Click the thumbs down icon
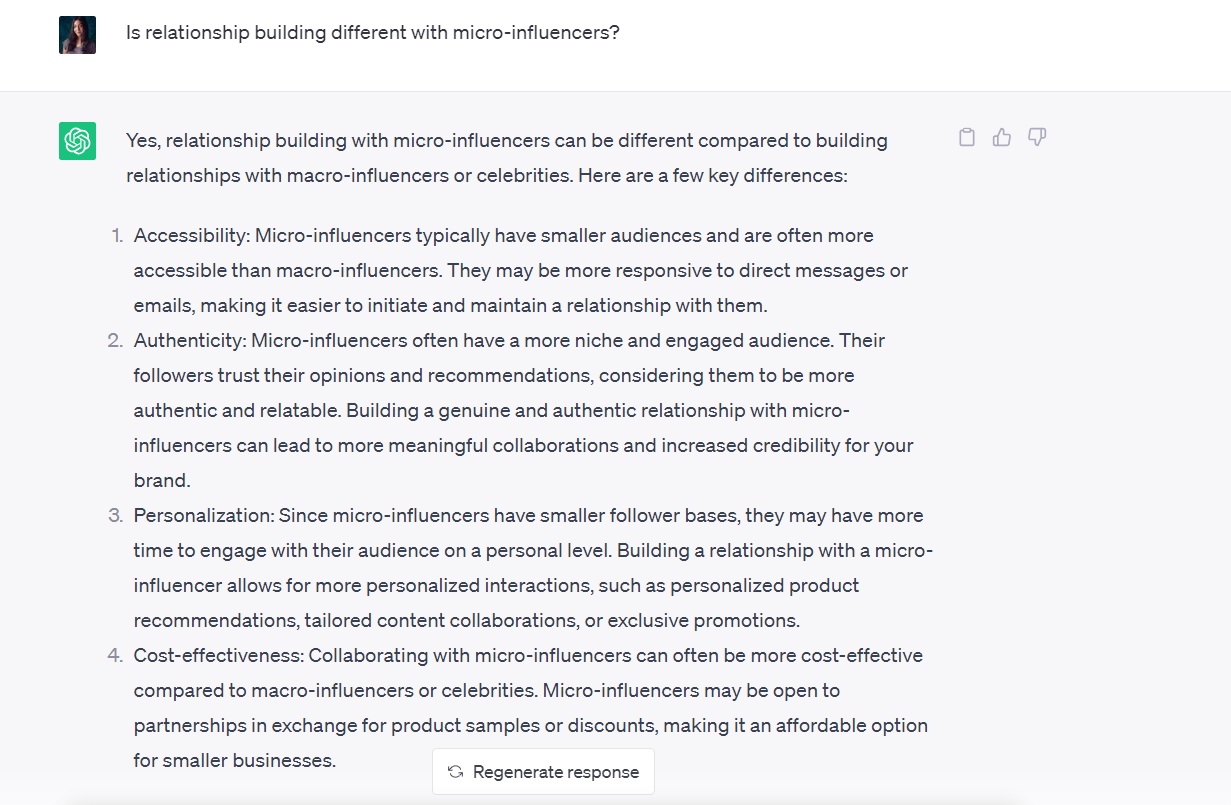This screenshot has height=805, width=1231. pos(1037,138)
